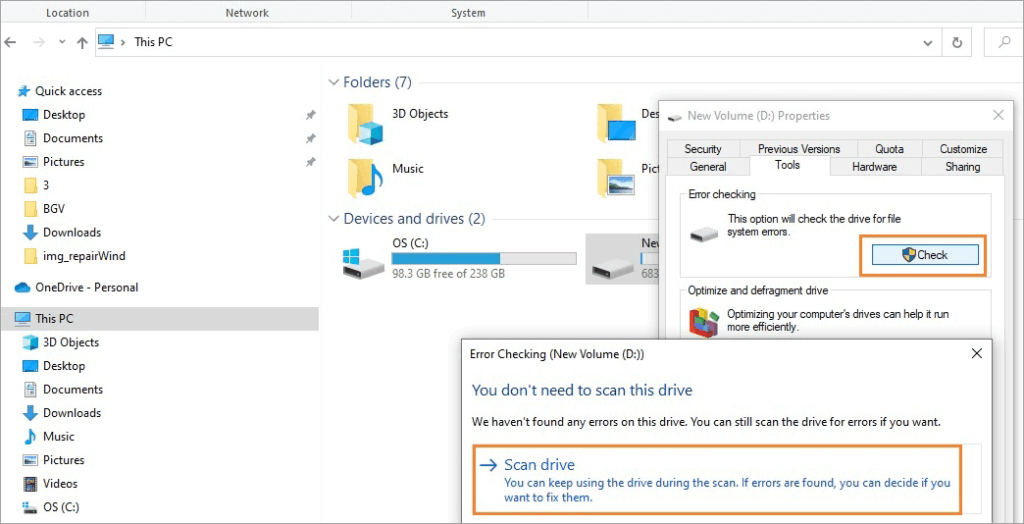1024x524 pixels.
Task: Click the Scan drive option
Action: (539, 464)
